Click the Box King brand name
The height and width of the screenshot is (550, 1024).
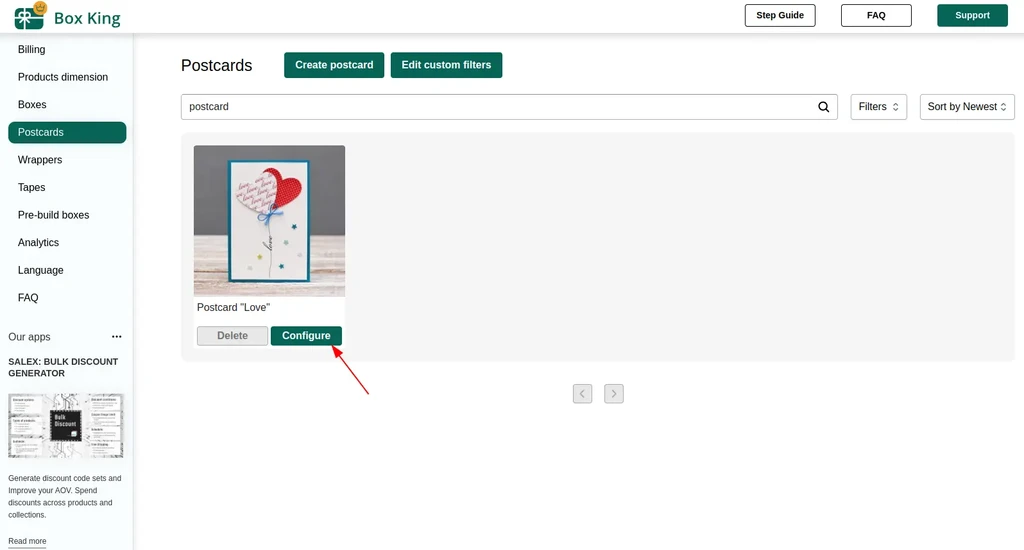(x=87, y=18)
